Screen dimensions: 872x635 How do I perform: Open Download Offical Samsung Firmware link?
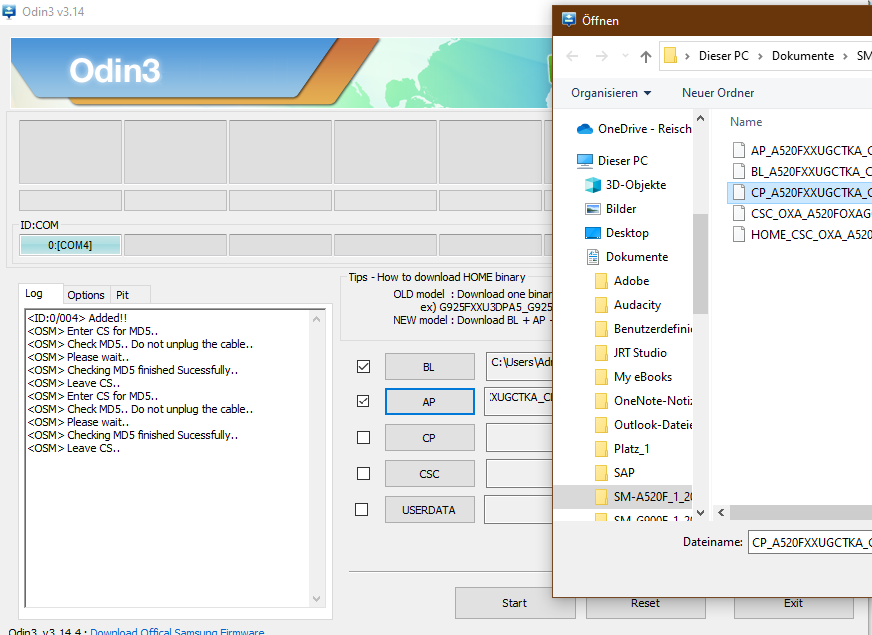pyautogui.click(x=177, y=631)
